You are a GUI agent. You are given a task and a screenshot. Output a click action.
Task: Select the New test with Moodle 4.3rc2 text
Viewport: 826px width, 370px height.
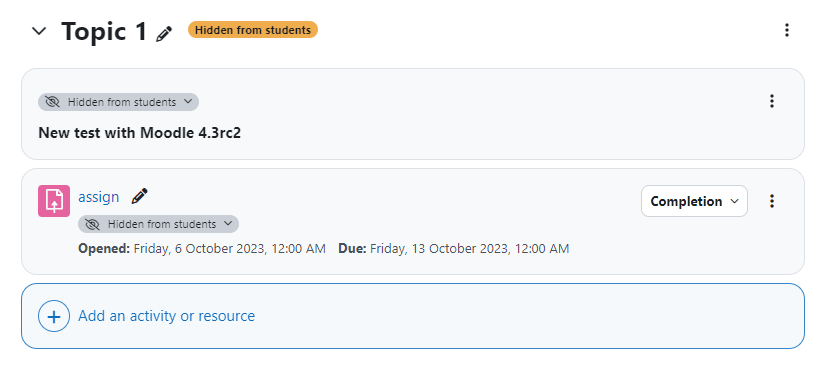[x=140, y=133]
